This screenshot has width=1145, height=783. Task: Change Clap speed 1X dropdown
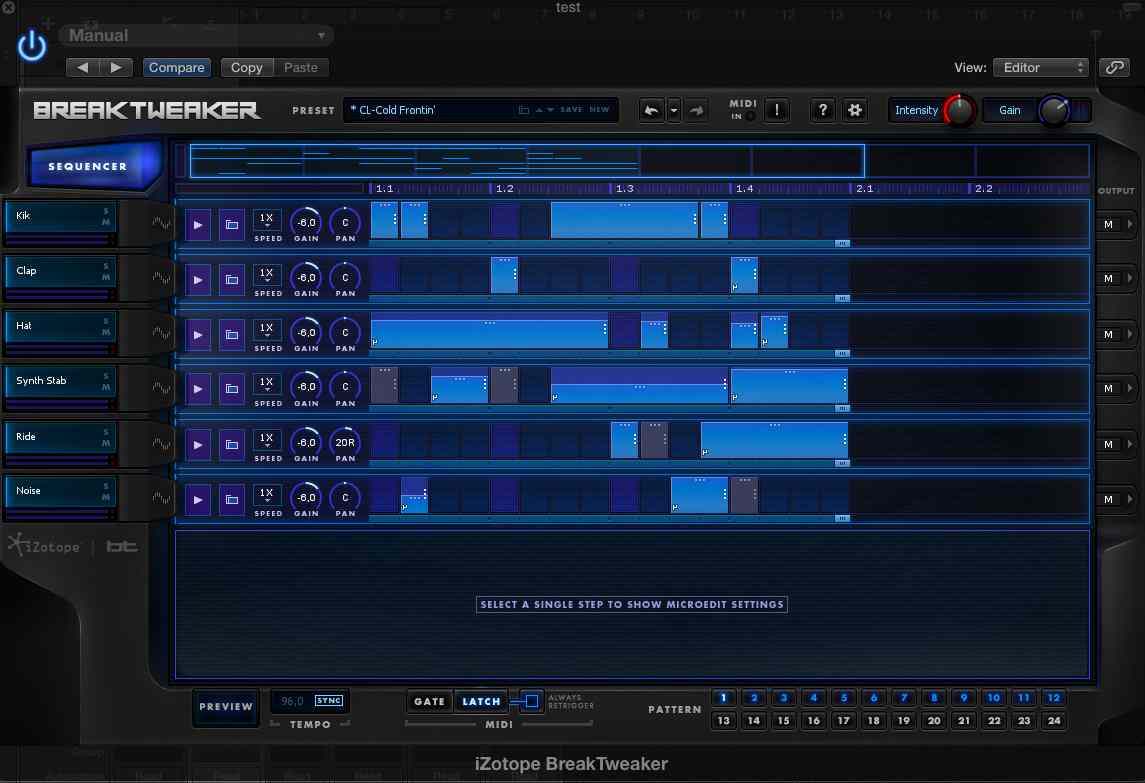(x=267, y=274)
